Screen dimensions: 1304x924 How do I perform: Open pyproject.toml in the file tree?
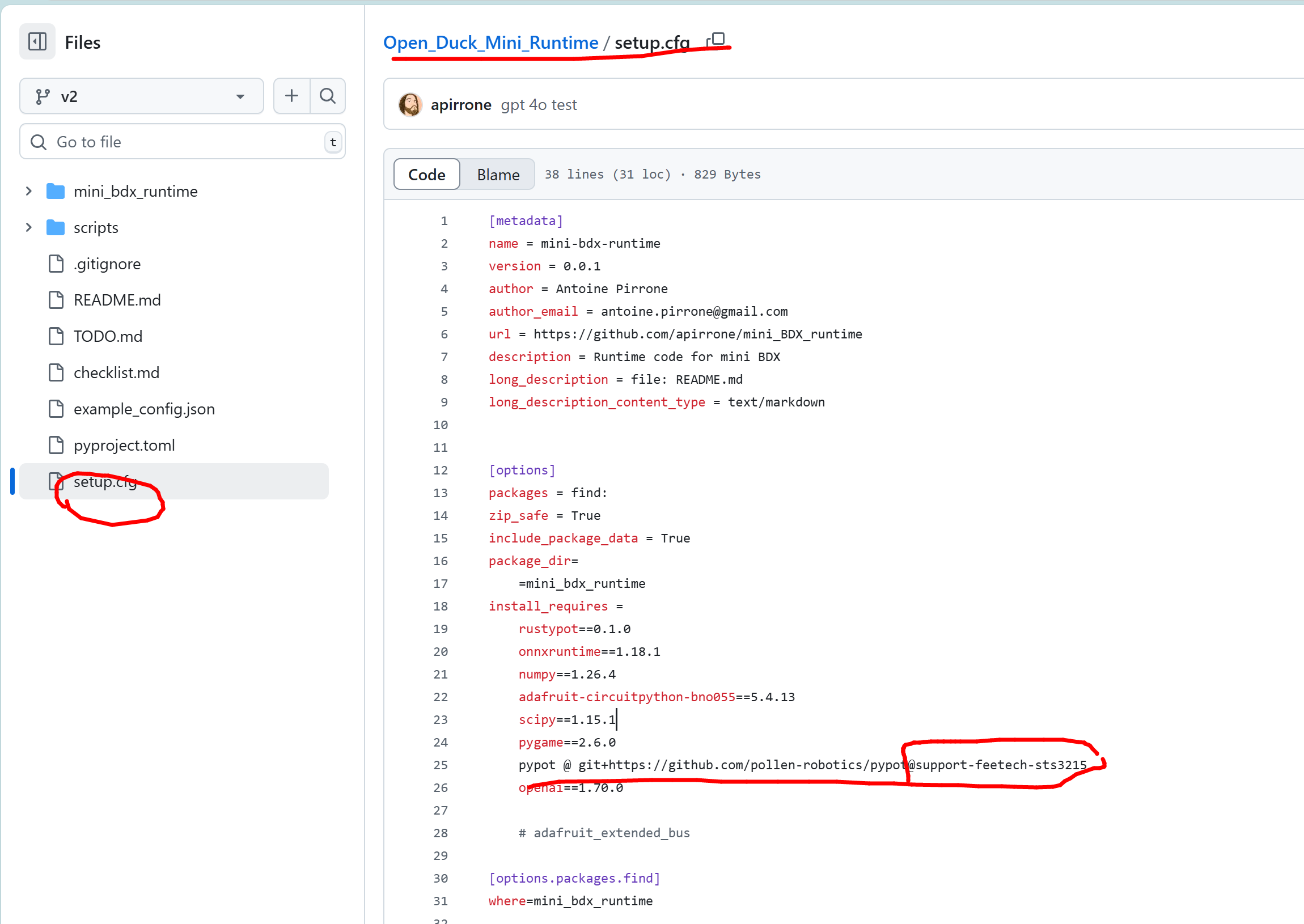[124, 446]
